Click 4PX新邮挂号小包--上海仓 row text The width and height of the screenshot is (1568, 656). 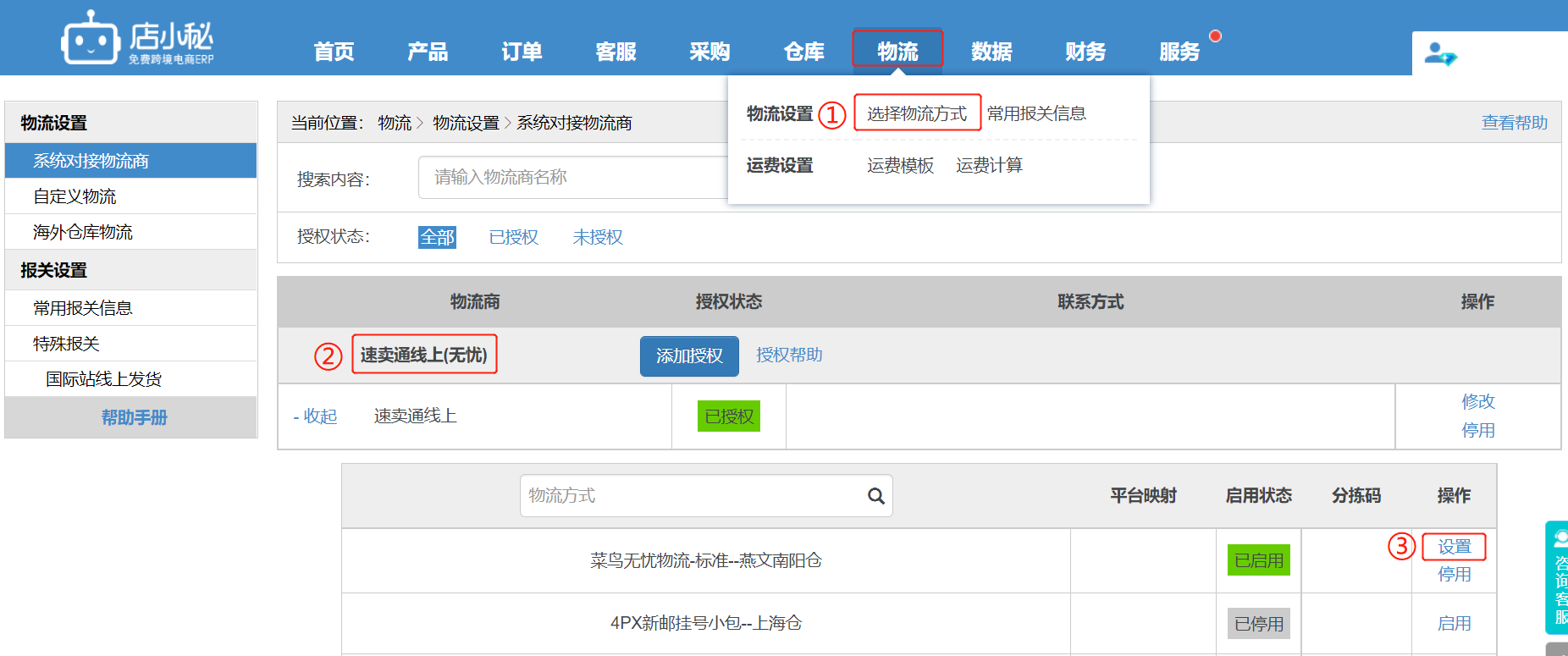706,623
